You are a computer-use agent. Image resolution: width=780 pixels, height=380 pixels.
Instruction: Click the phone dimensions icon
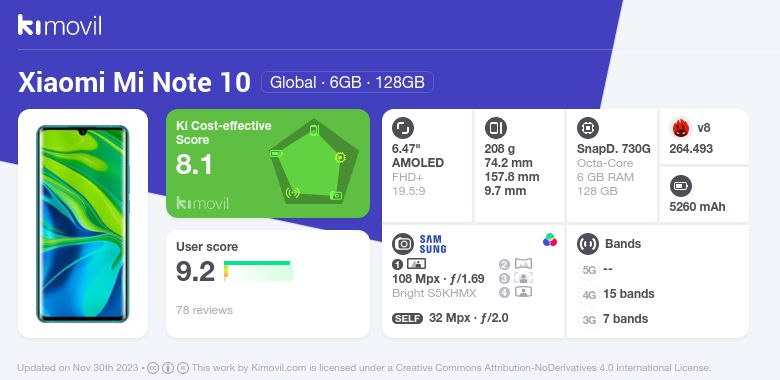pos(495,128)
